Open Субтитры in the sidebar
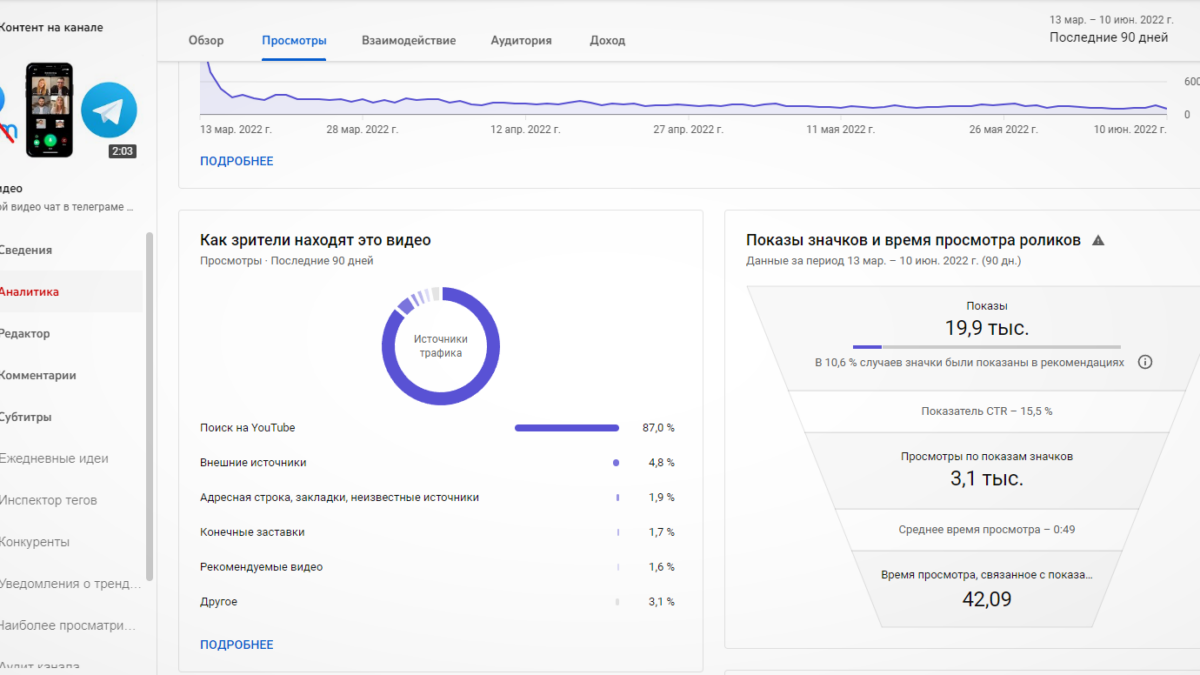Image resolution: width=1200 pixels, height=675 pixels. pos(25,417)
